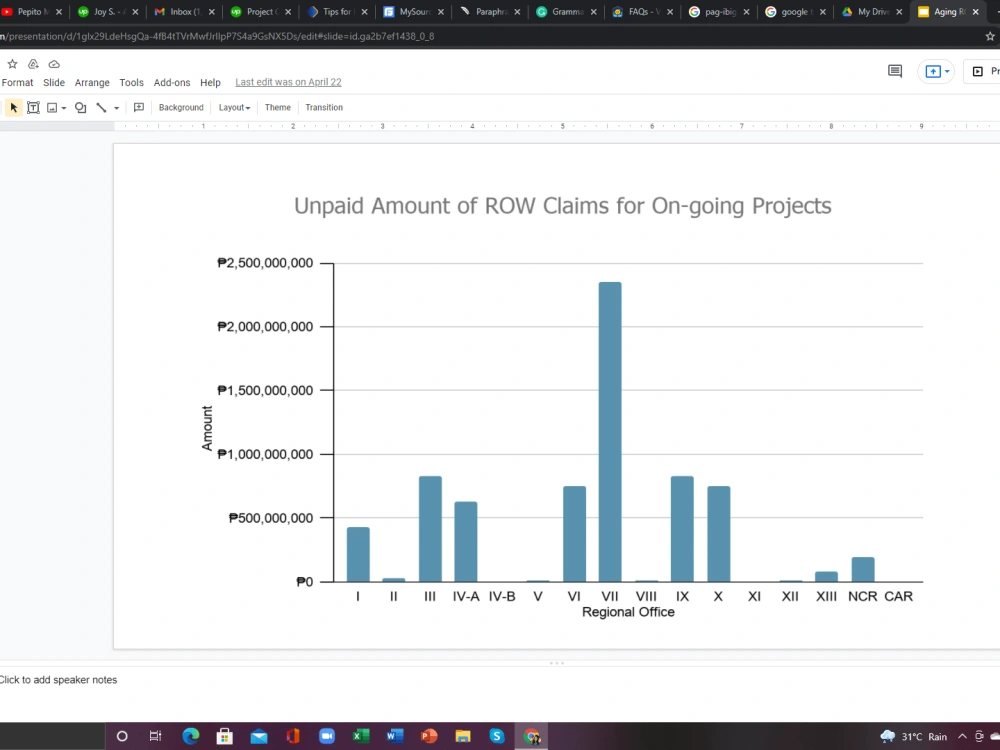Click the present to a meeting icon

(933, 71)
